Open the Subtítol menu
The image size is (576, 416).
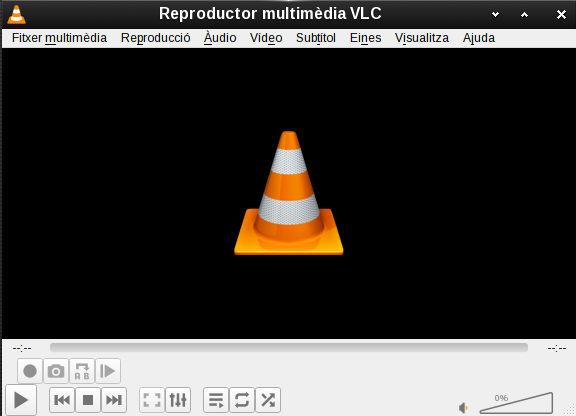pyautogui.click(x=316, y=38)
